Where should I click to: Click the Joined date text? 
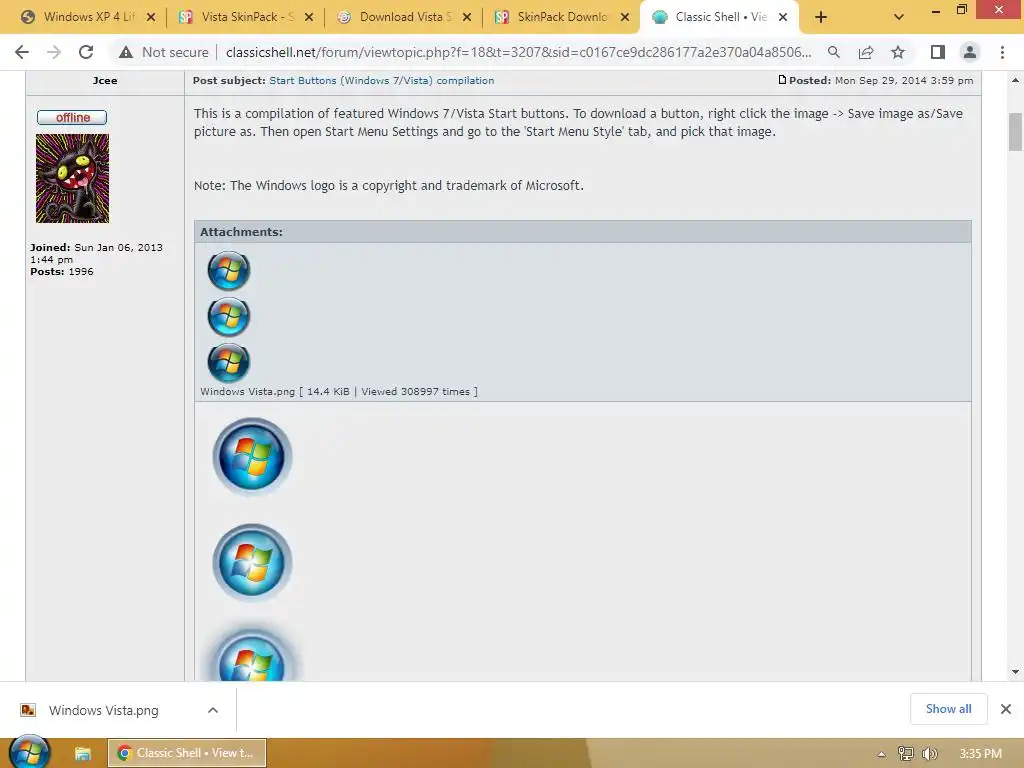tap(96, 253)
